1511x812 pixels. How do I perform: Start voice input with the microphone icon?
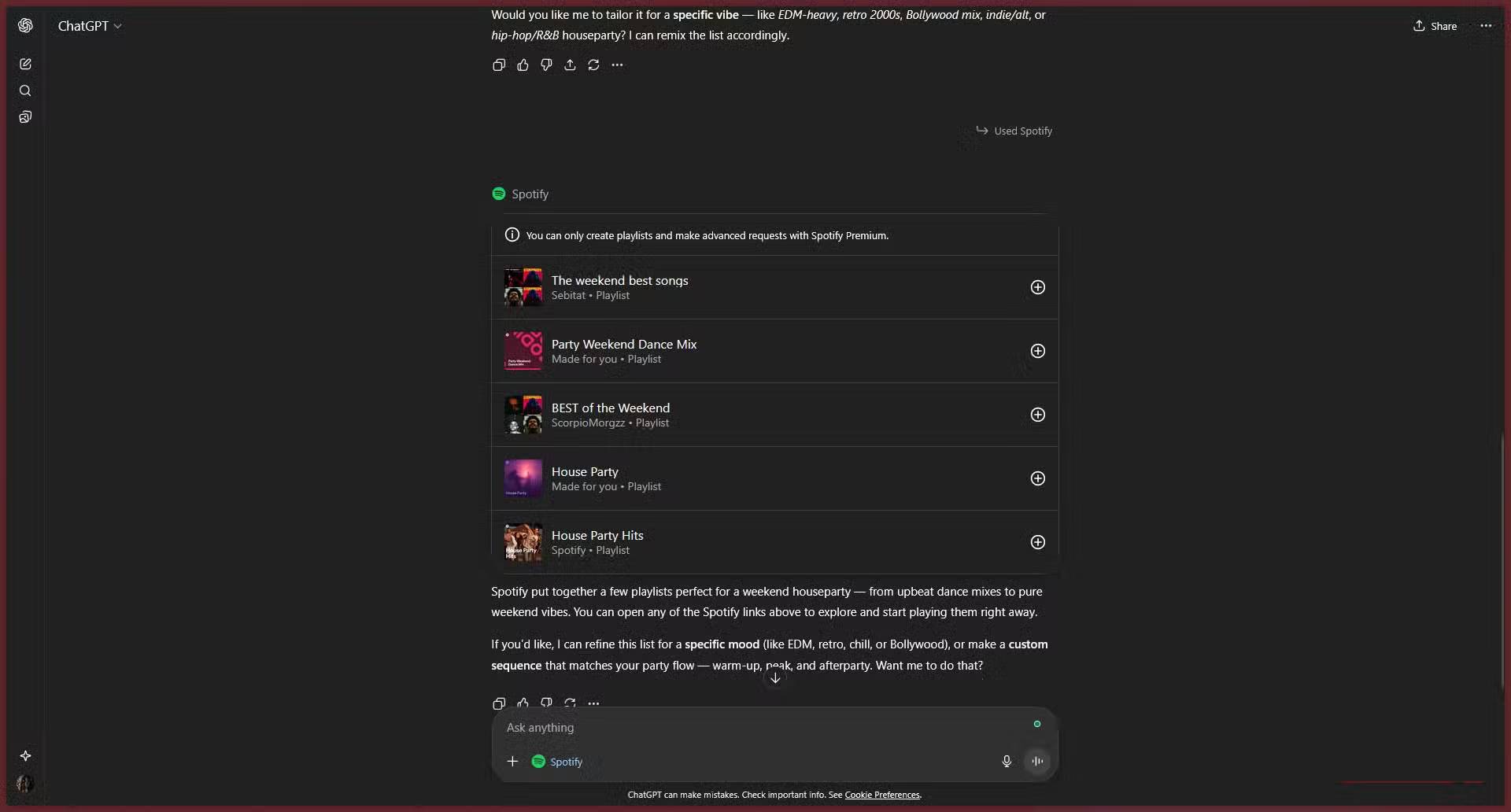pyautogui.click(x=1007, y=761)
